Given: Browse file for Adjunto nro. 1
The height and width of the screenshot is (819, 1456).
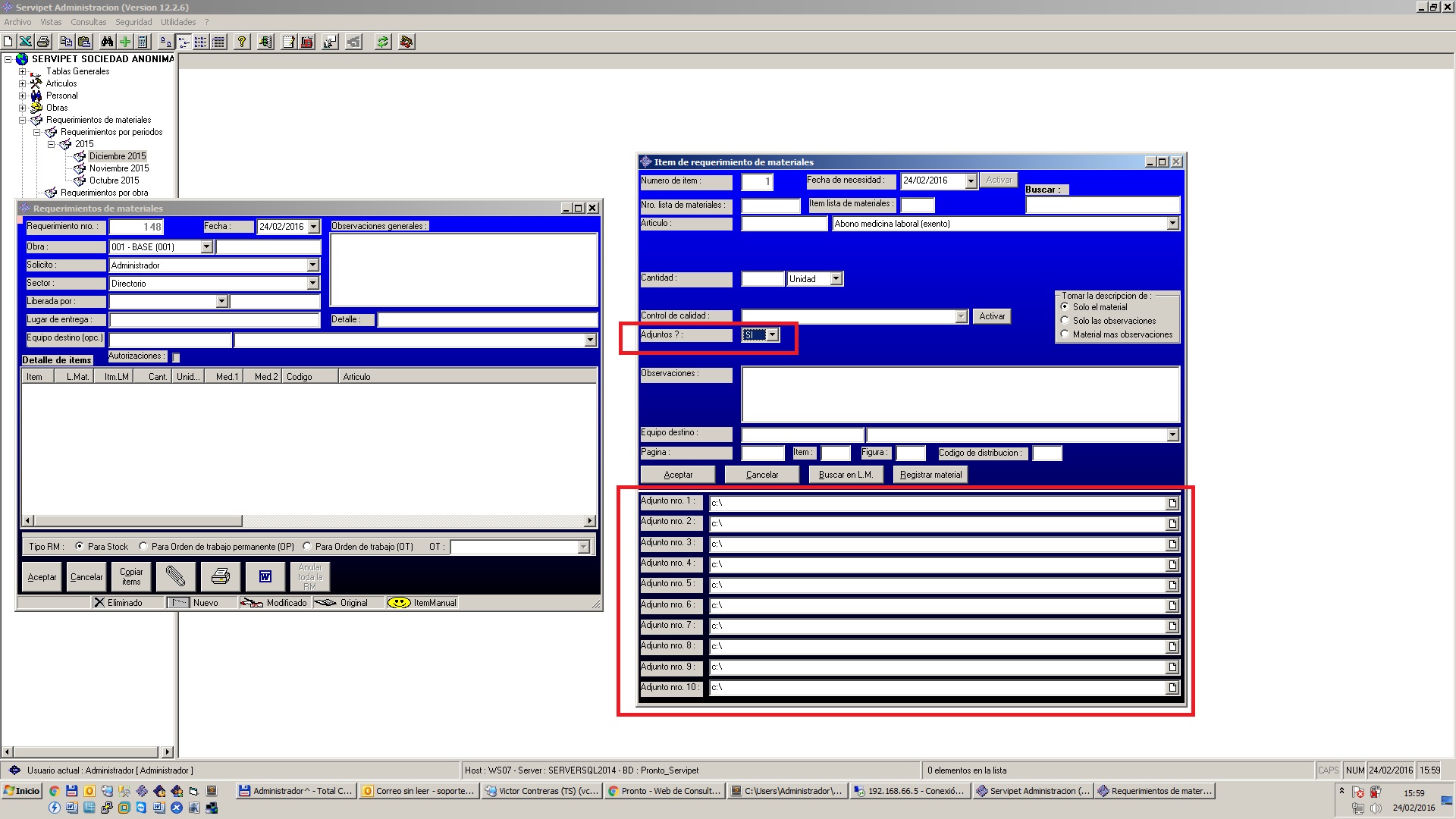Looking at the screenshot, I should 1172,503.
